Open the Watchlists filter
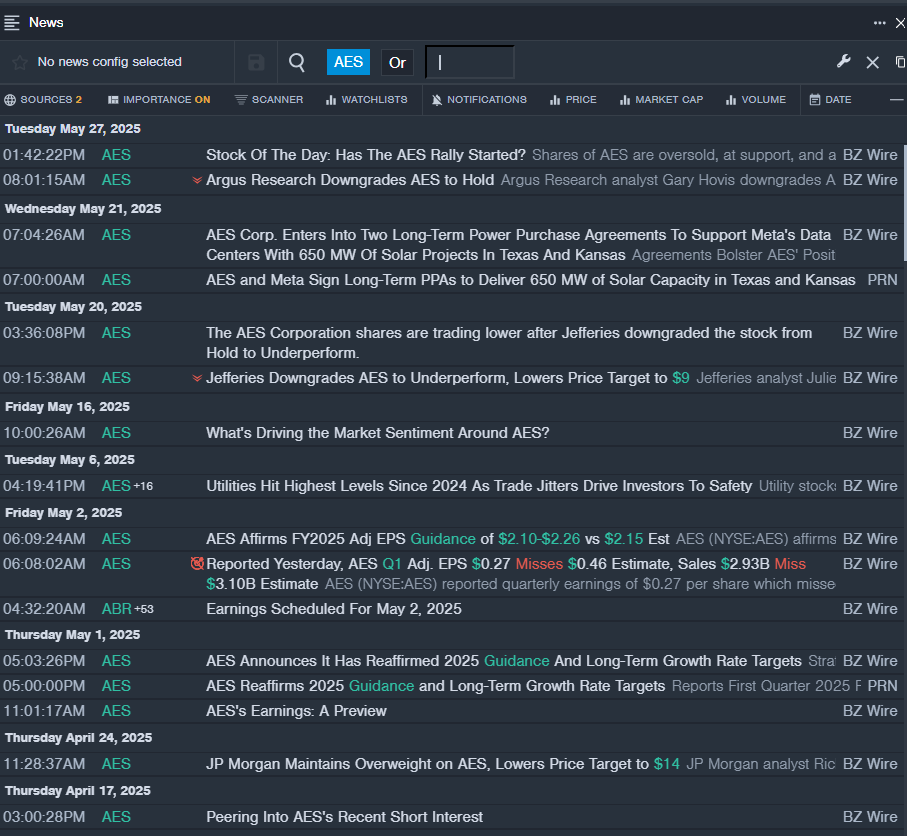This screenshot has height=836, width=907. click(x=367, y=100)
